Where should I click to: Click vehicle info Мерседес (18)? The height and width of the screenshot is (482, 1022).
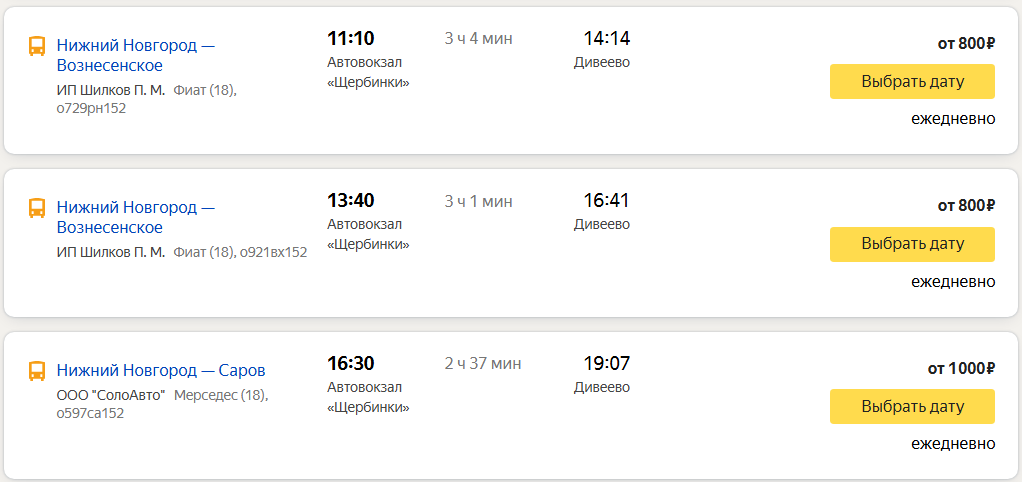coord(221,395)
